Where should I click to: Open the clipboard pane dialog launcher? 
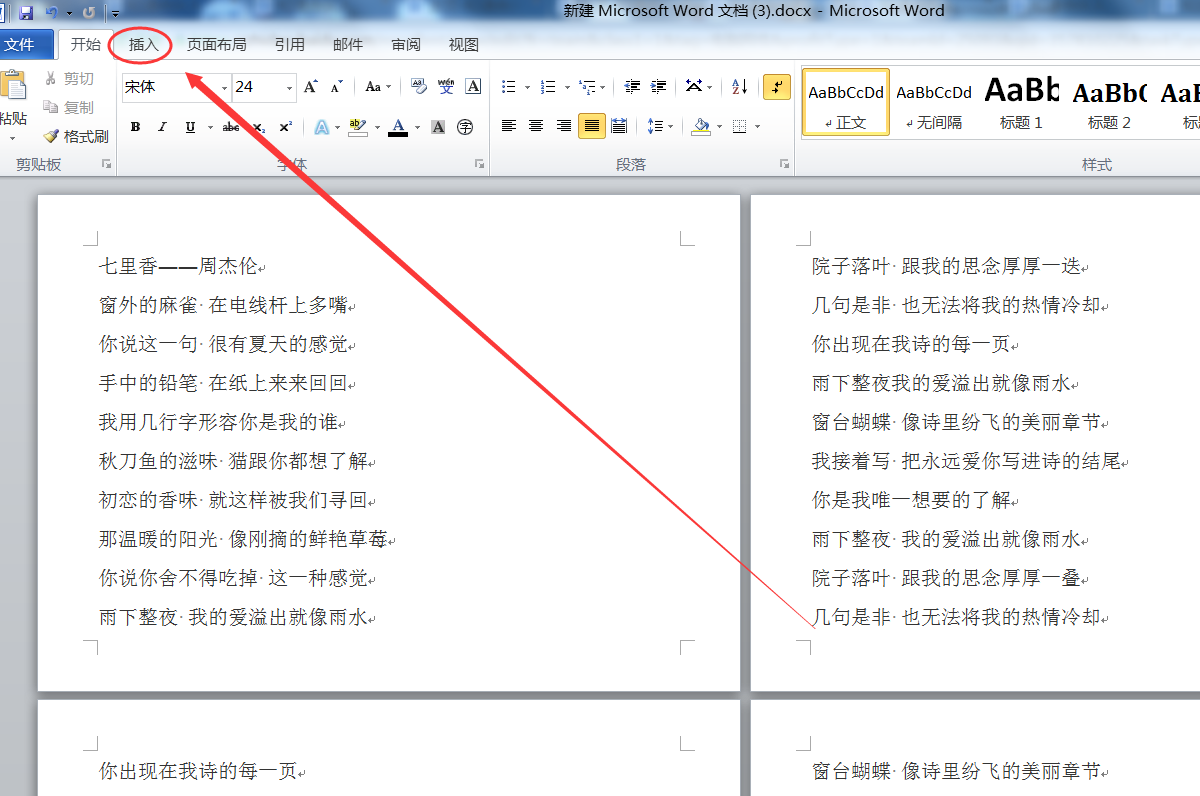coord(107,164)
